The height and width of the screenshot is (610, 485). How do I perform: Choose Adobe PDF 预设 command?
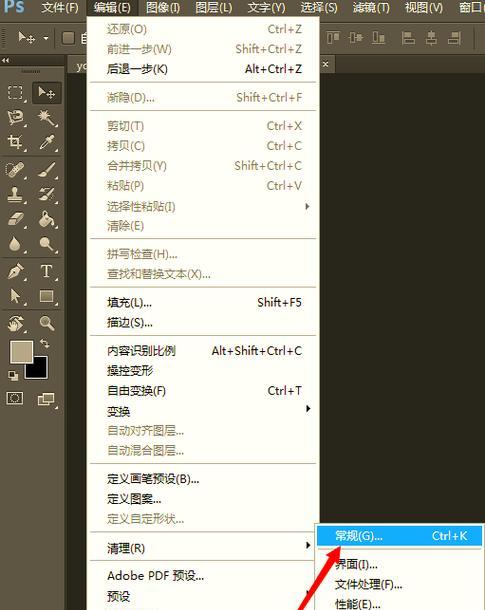(203, 576)
